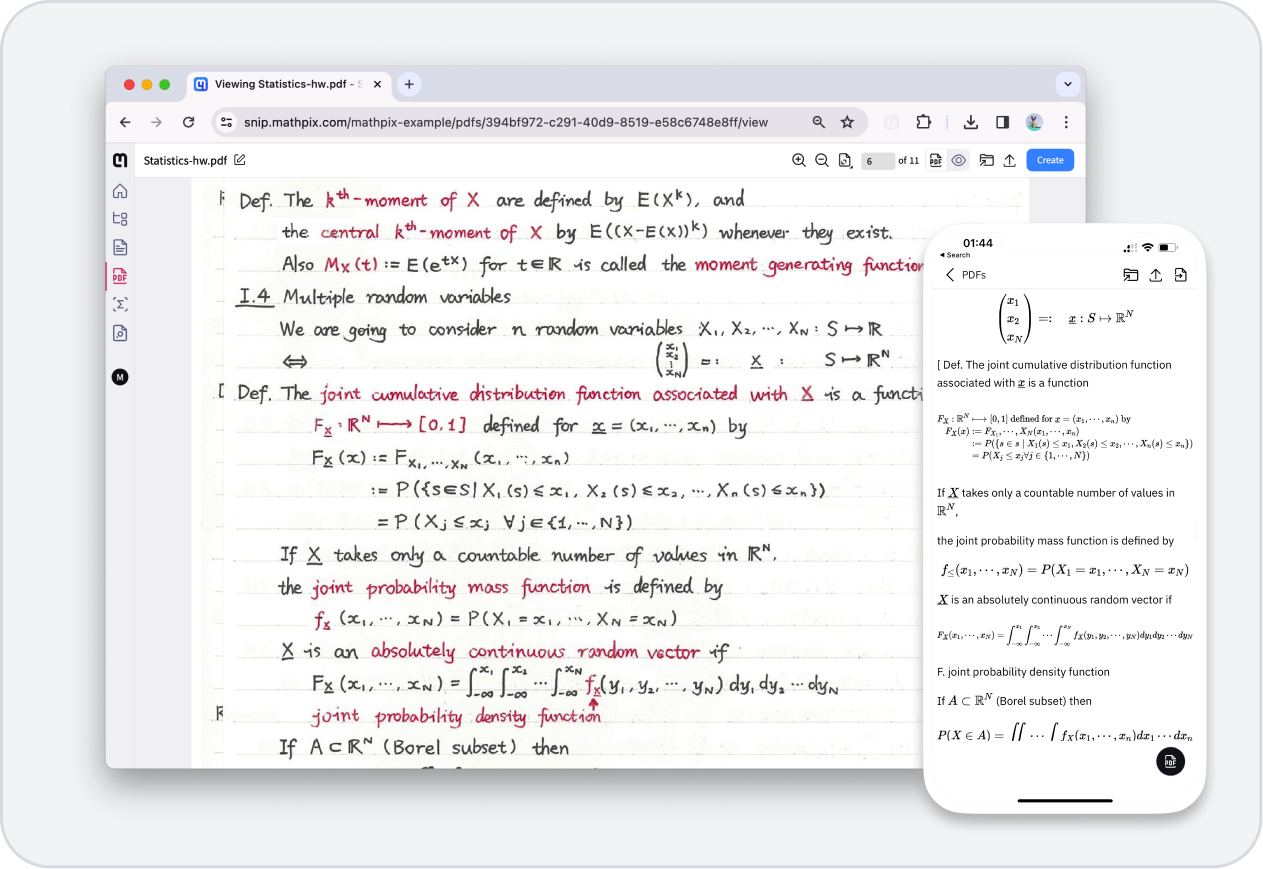The width and height of the screenshot is (1263, 869).
Task: Click the Statistics-hw.pdf file name
Action: tap(185, 160)
